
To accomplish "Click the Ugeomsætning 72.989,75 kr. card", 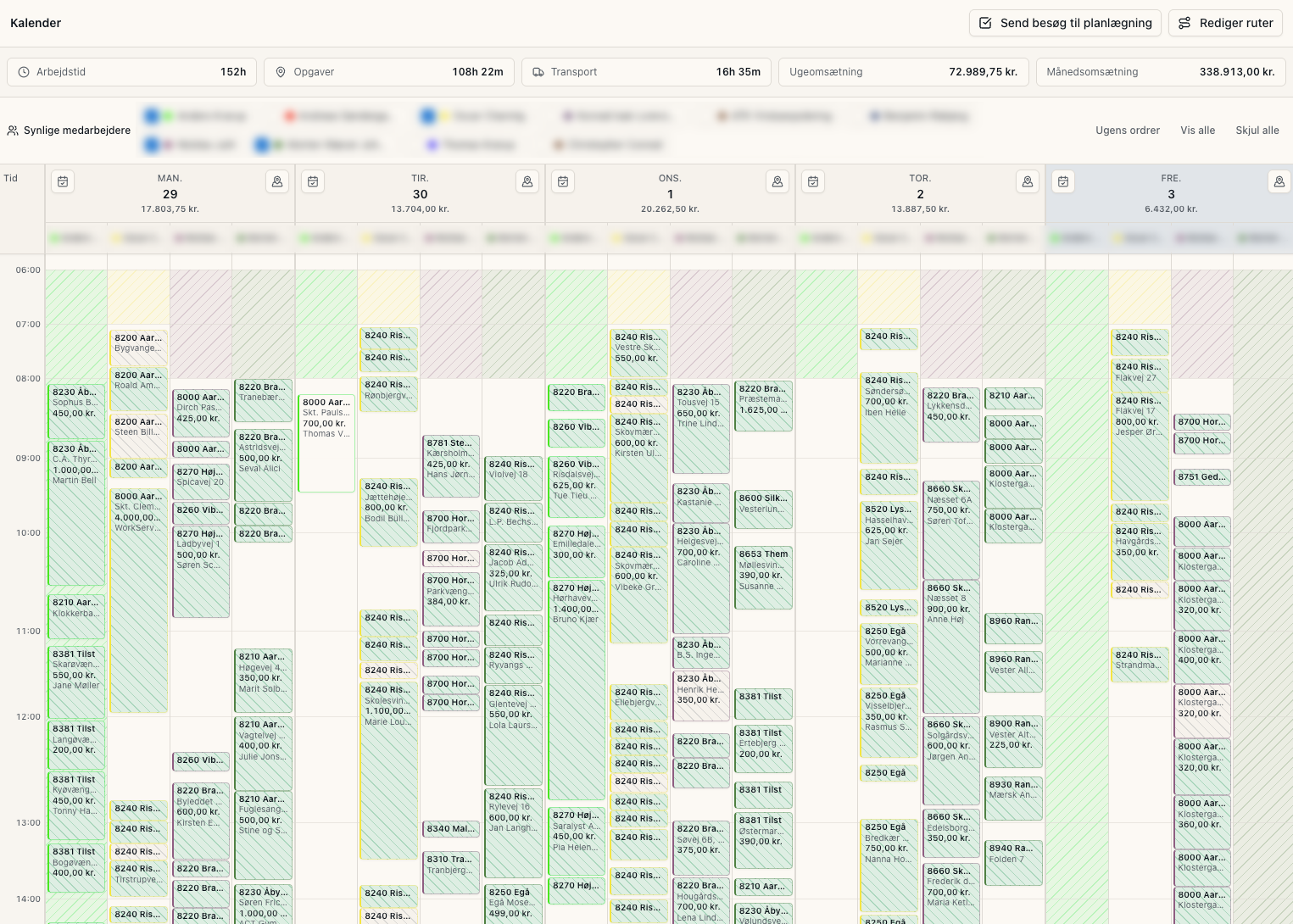I will (x=904, y=72).
